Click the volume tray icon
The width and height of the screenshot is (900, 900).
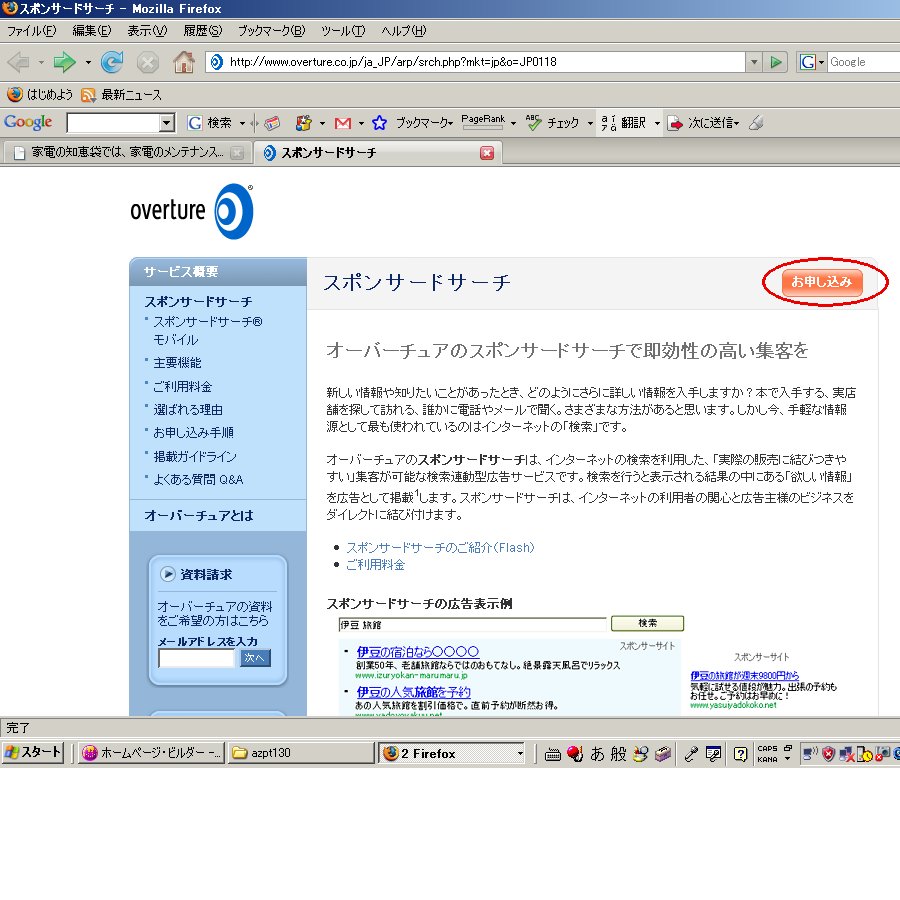pyautogui.click(x=810, y=754)
